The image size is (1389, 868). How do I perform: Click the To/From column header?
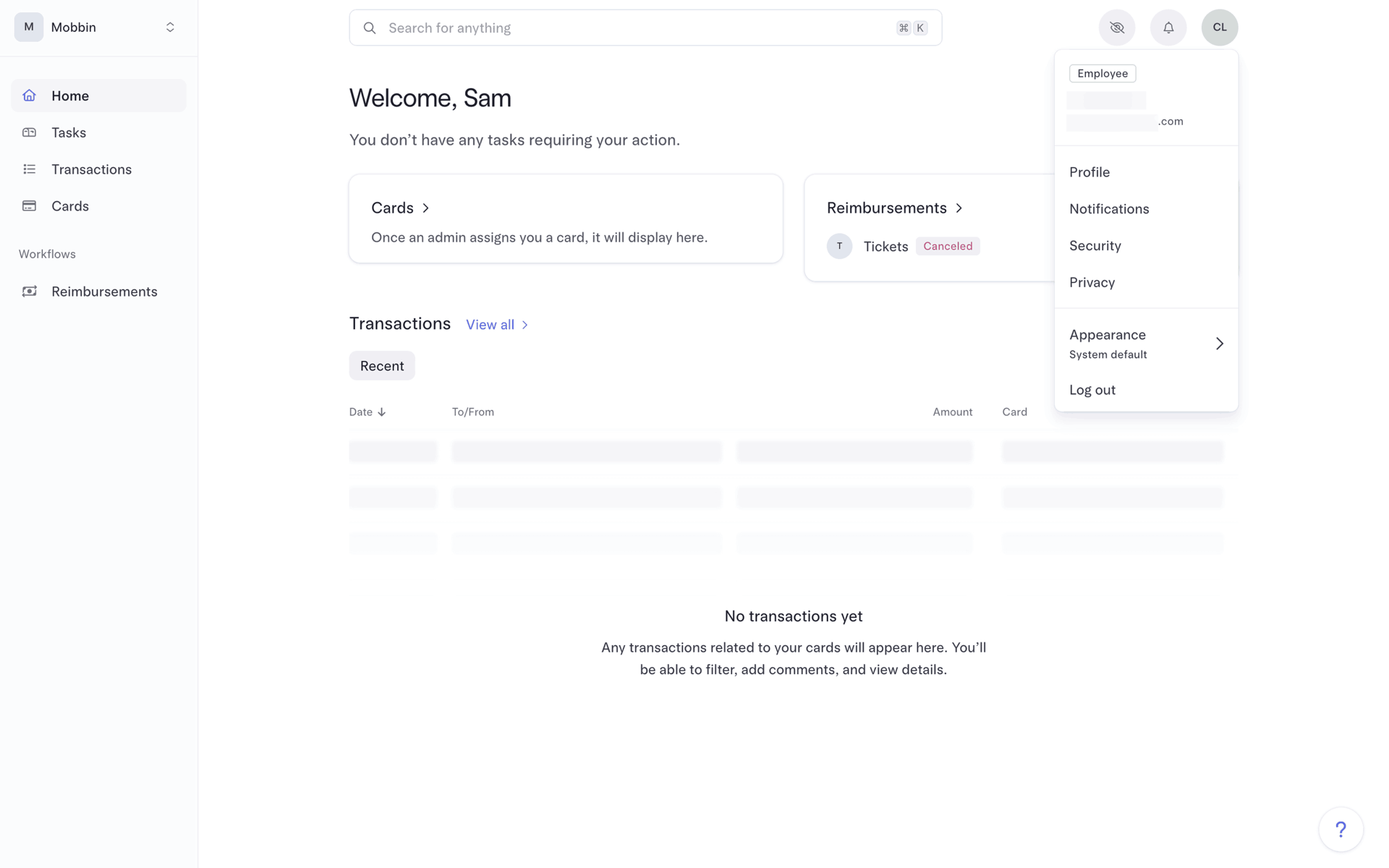point(473,412)
